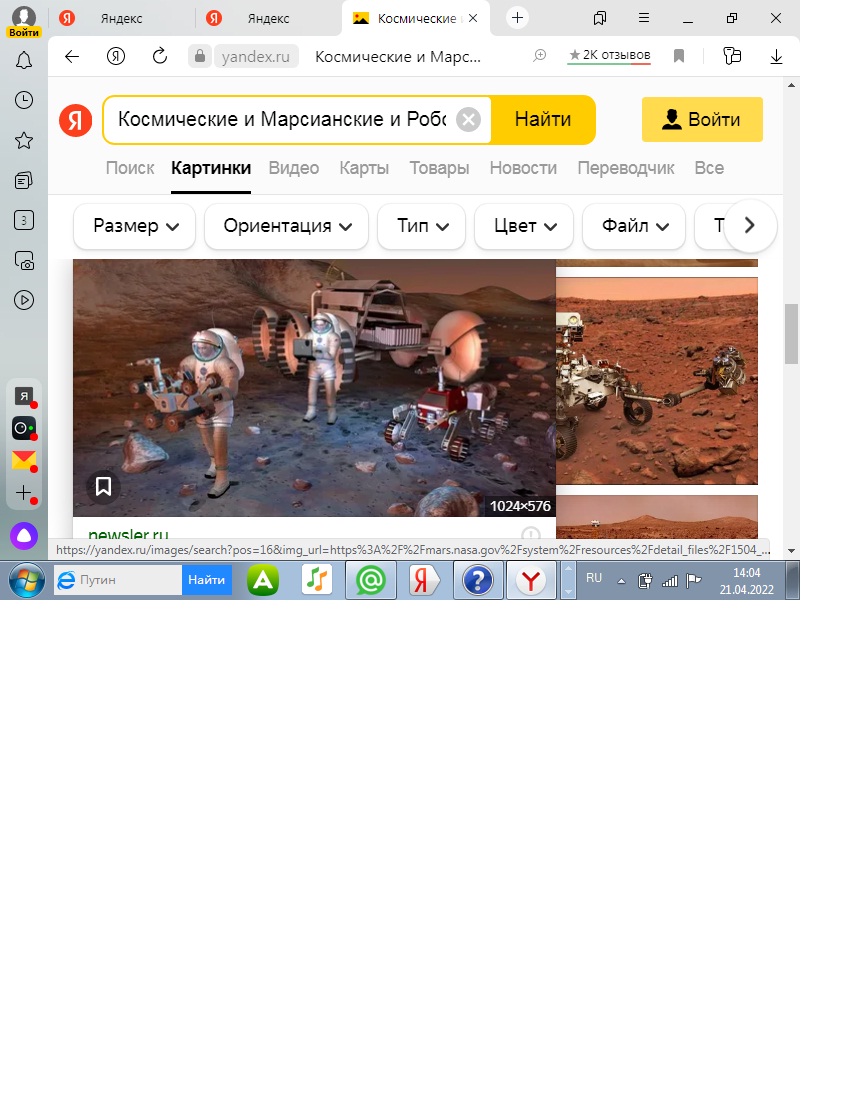The image size is (845, 1107).
Task: Go back with the arrow button
Action: click(x=72, y=56)
